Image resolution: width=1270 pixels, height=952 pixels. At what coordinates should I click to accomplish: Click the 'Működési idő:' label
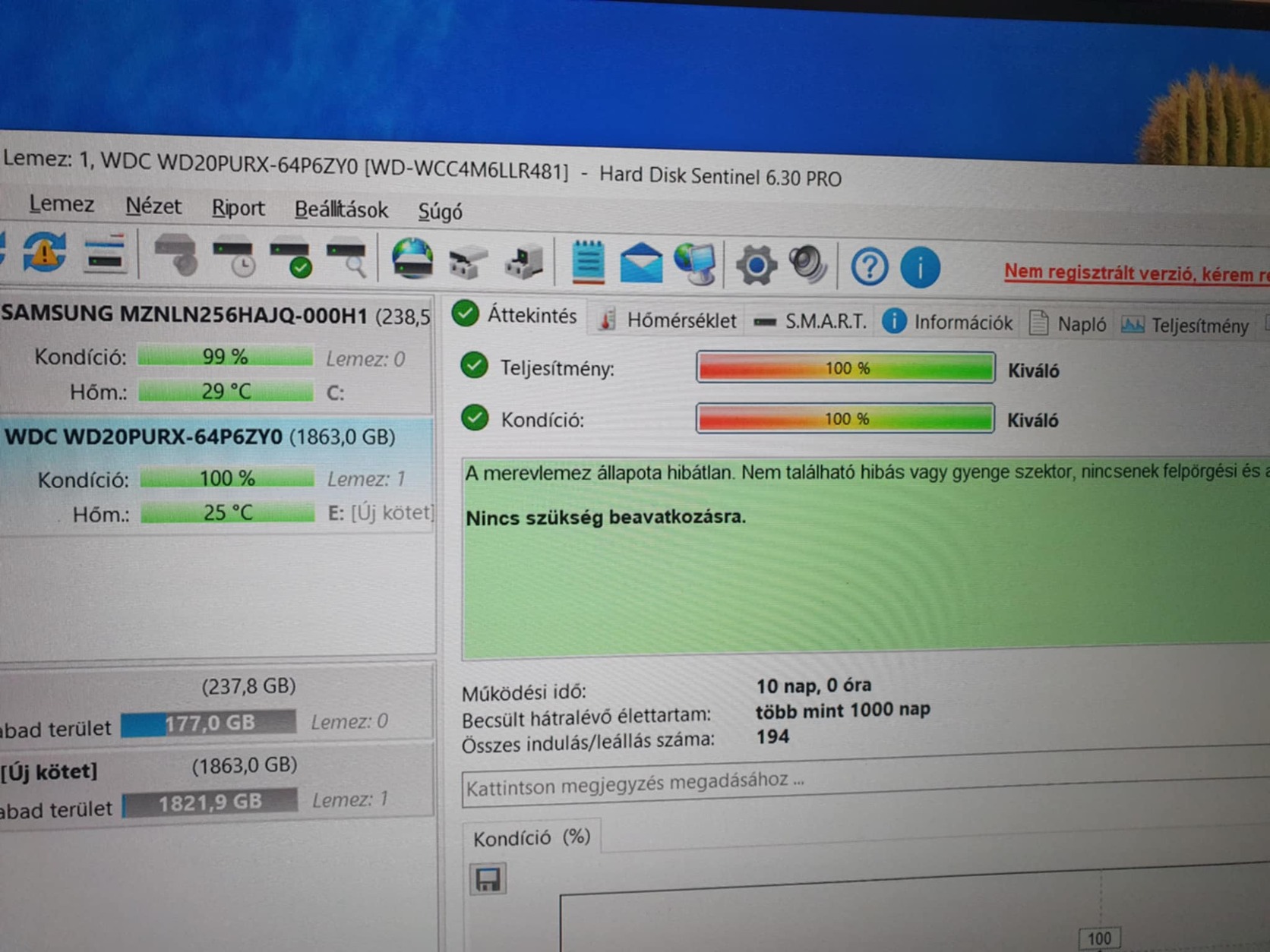click(524, 692)
